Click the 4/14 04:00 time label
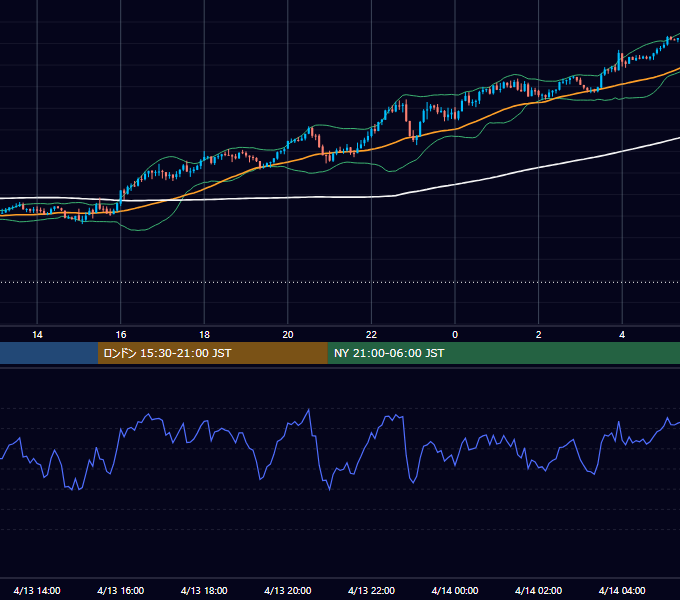The height and width of the screenshot is (600, 680). tap(622, 590)
